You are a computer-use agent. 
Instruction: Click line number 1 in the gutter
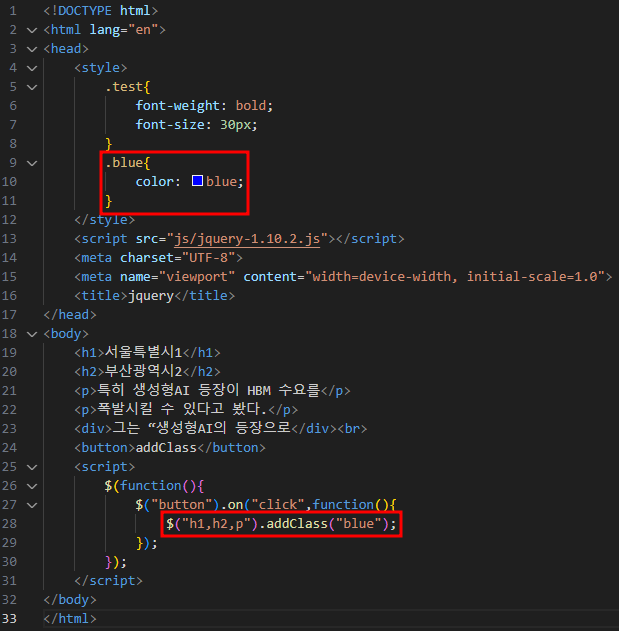coord(13,10)
